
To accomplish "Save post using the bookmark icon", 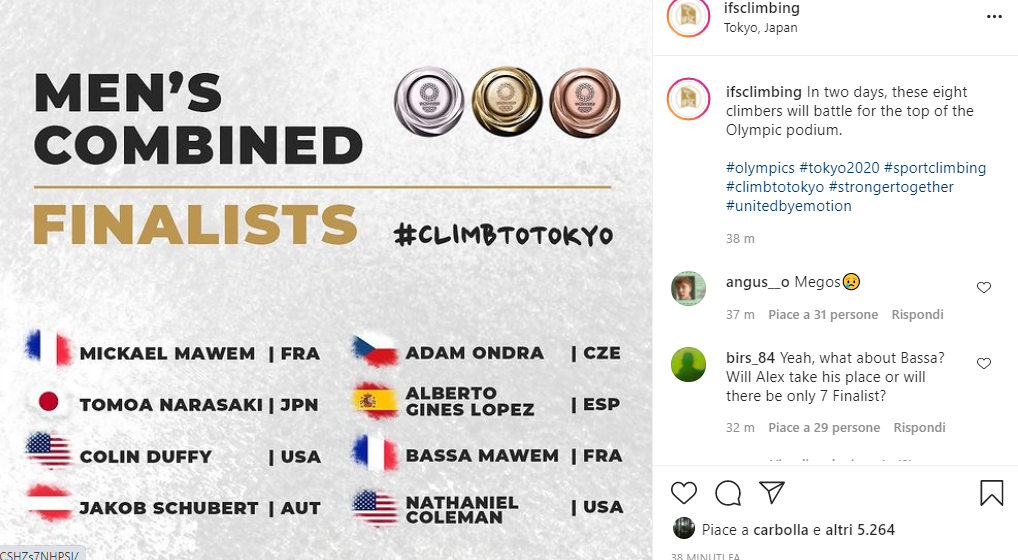I will (x=991, y=493).
